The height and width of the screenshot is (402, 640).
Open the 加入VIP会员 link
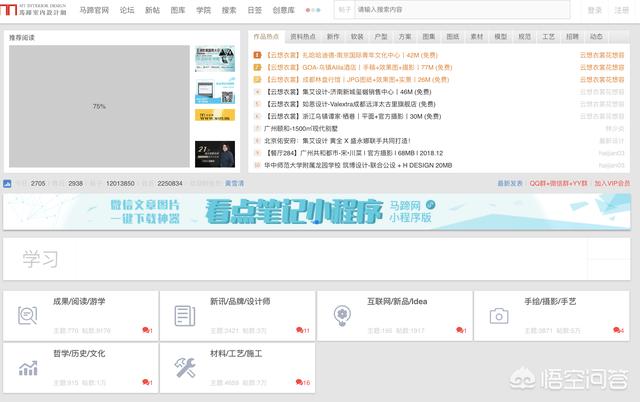click(612, 183)
